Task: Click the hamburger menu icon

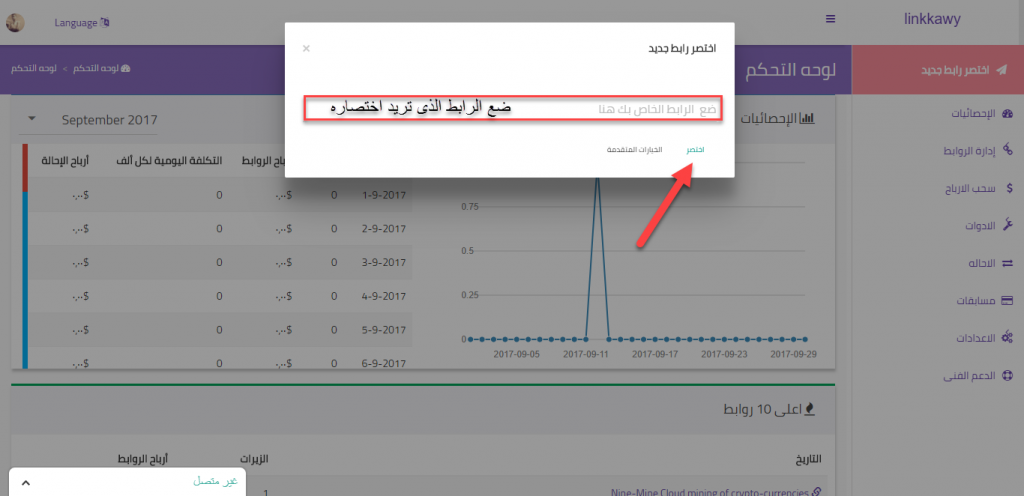Action: point(831,19)
